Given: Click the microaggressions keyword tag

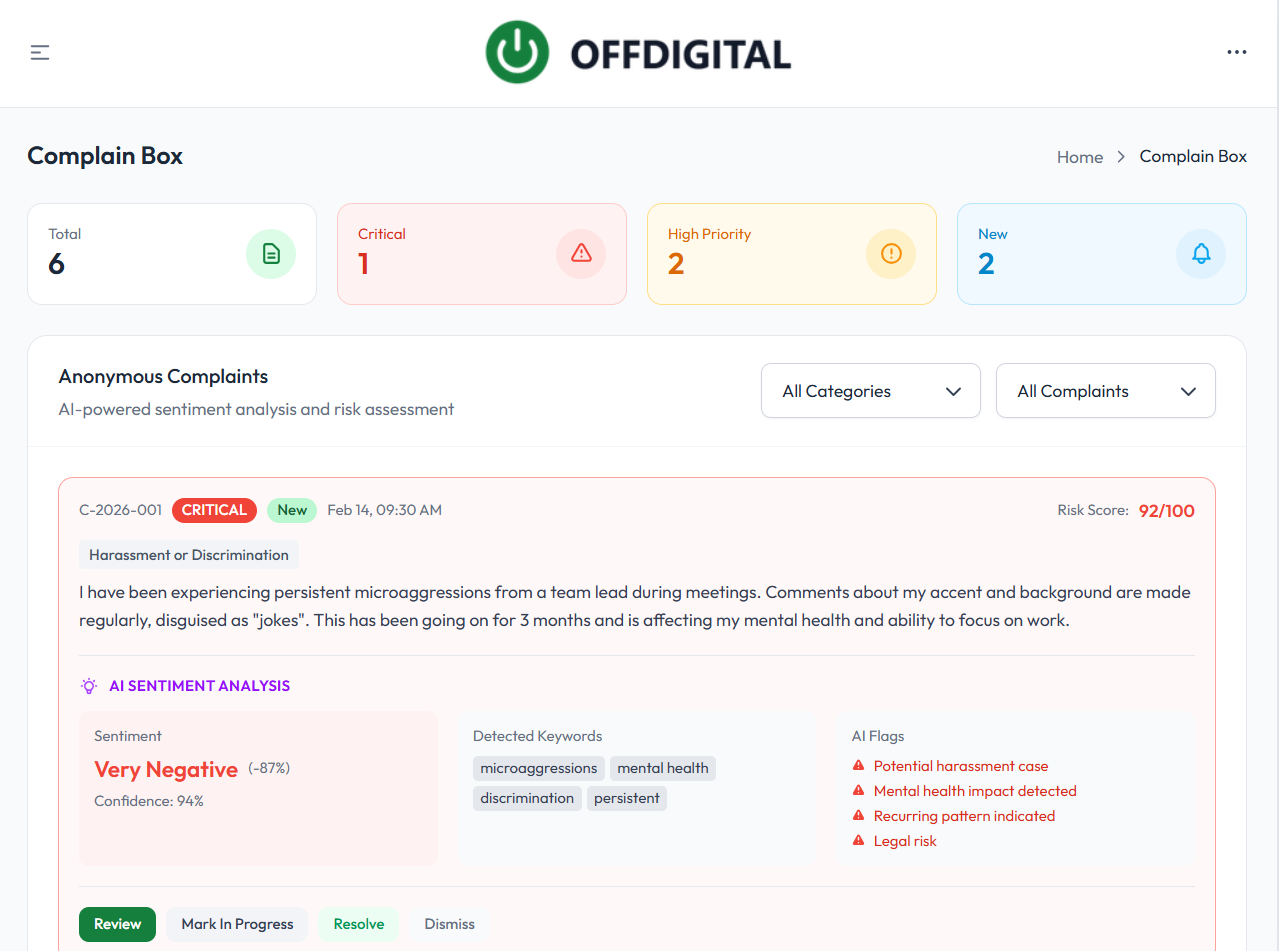Looking at the screenshot, I should pos(538,768).
